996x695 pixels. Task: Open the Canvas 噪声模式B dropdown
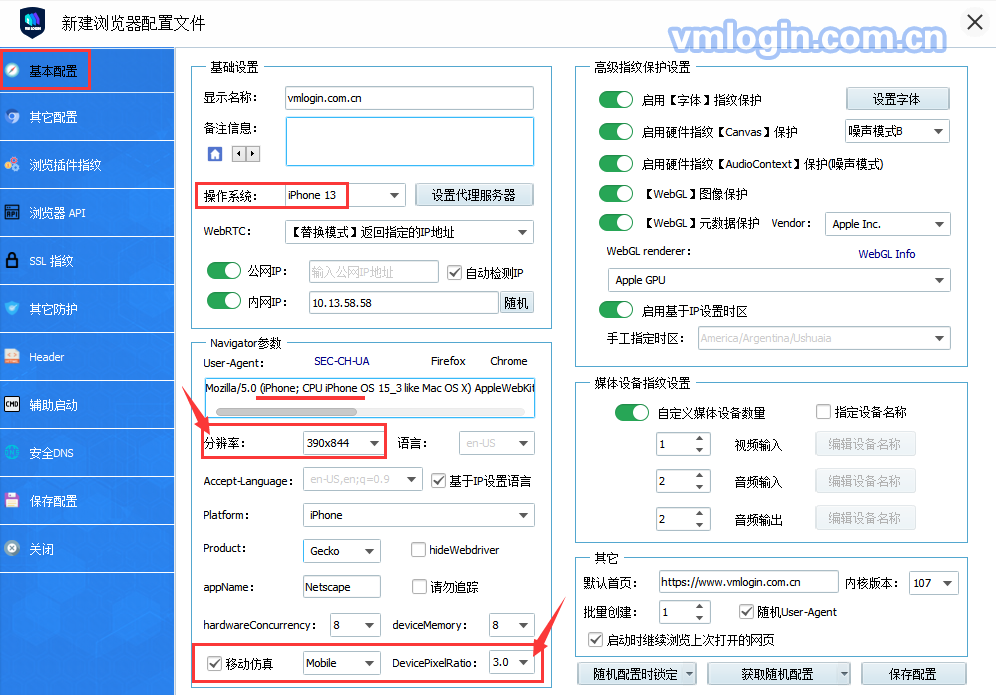(x=897, y=131)
